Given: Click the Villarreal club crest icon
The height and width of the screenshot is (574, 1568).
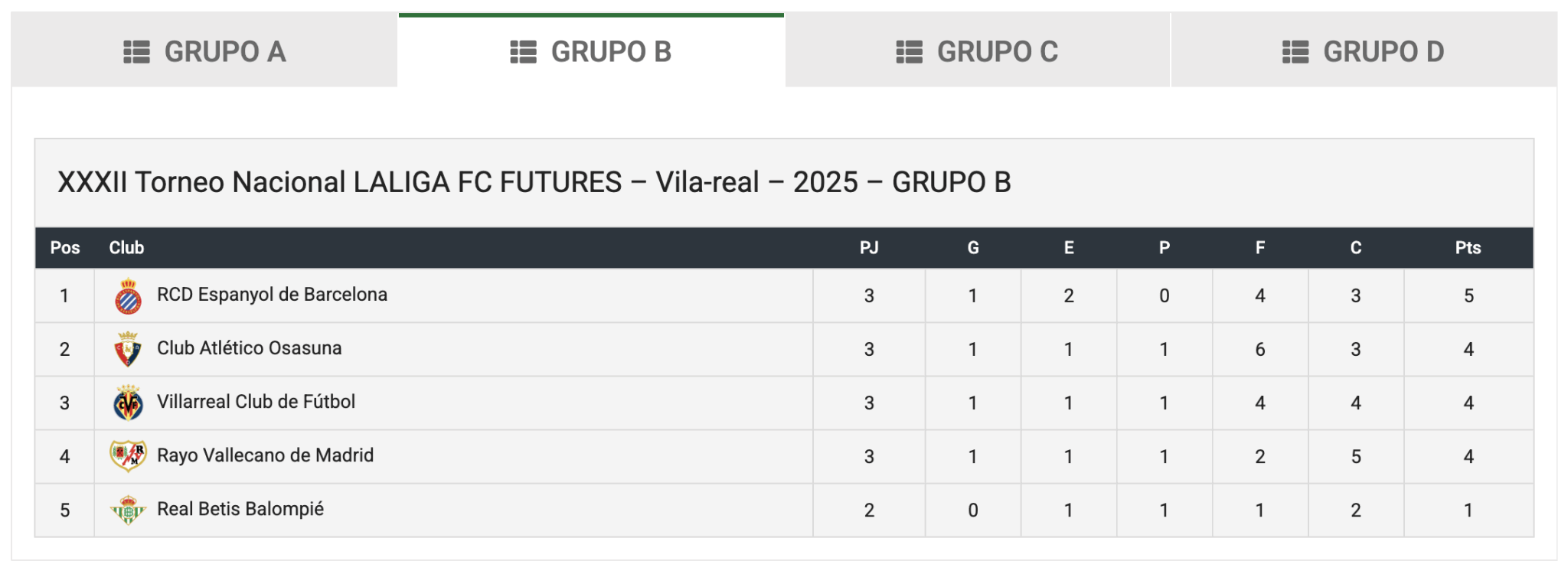Looking at the screenshot, I should click(128, 403).
